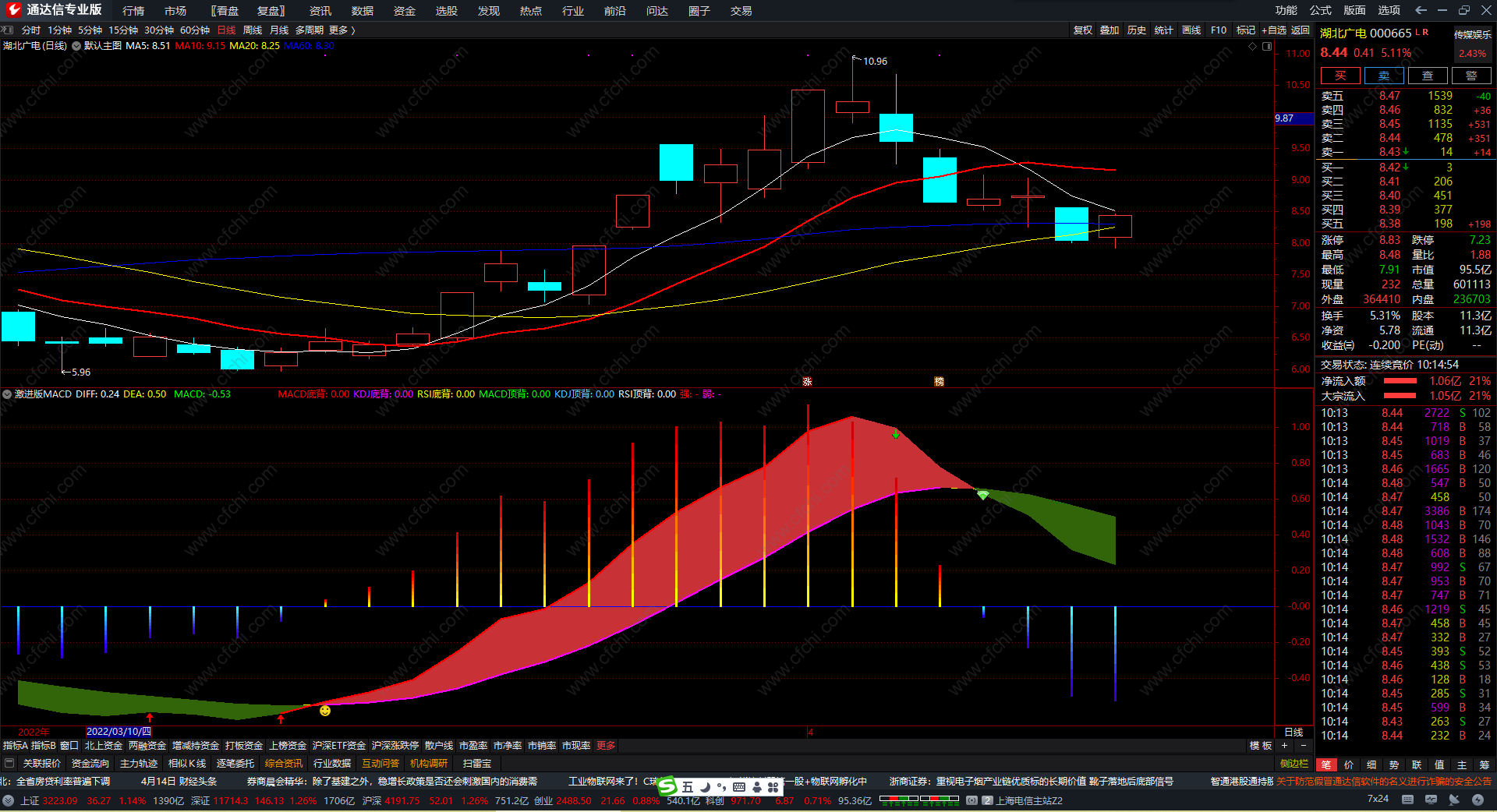The height and width of the screenshot is (812, 1497).
Task: Click the diamond icon above the chart
Action: (x=1253, y=46)
